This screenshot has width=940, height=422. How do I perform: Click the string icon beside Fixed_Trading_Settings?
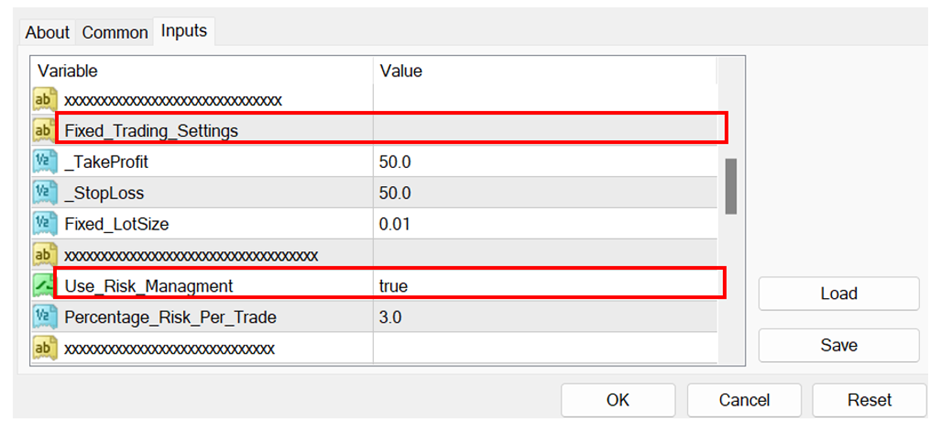click(44, 130)
